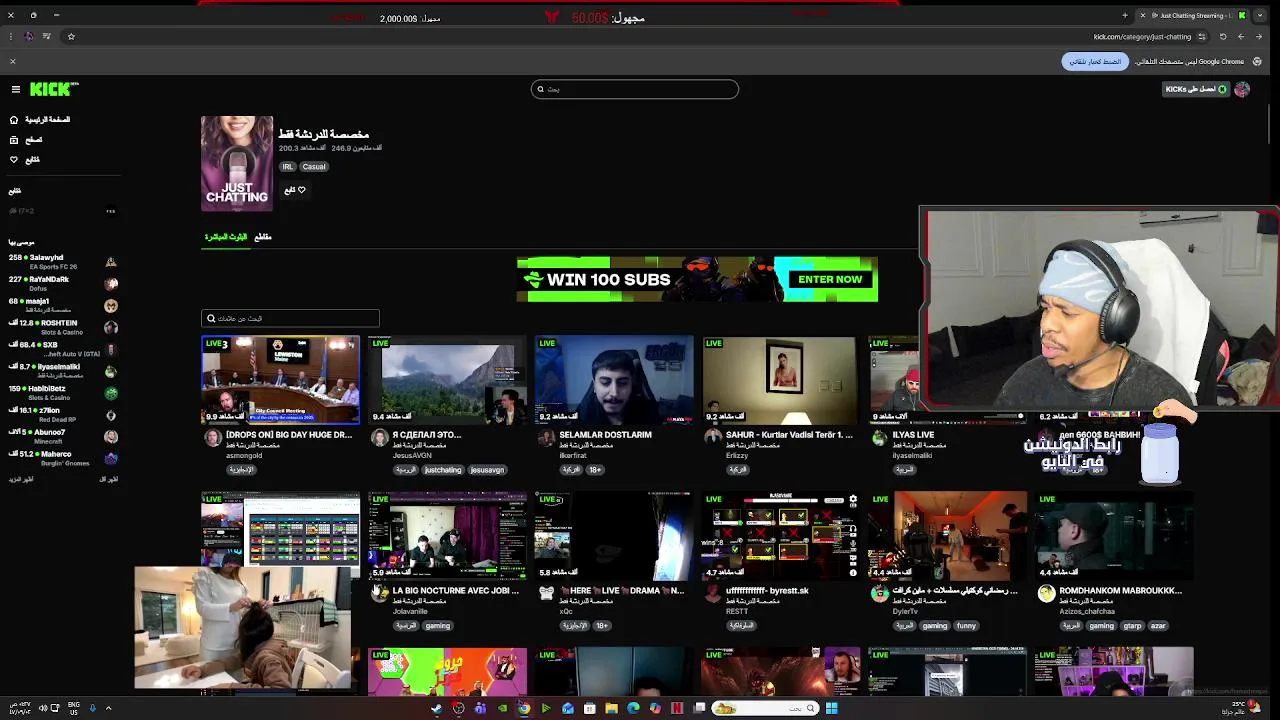Open the Home page sidebar item

pos(40,119)
